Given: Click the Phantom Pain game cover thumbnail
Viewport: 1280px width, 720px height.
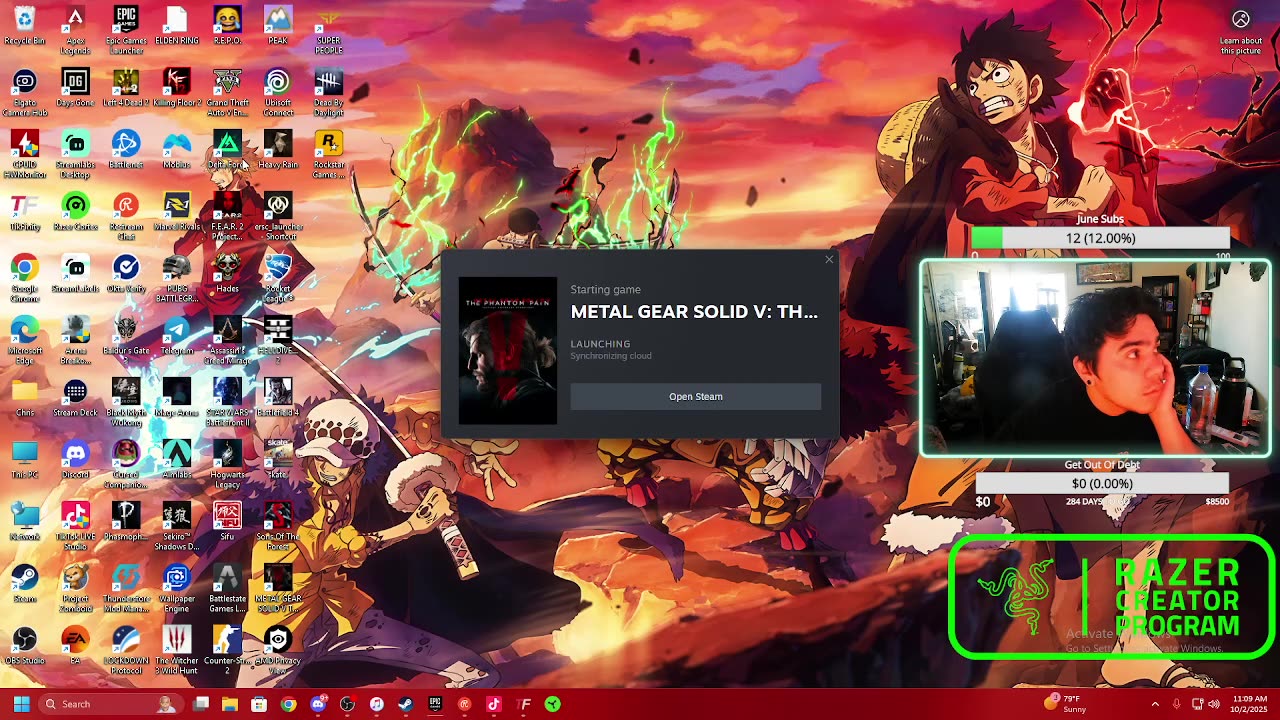Looking at the screenshot, I should point(508,351).
